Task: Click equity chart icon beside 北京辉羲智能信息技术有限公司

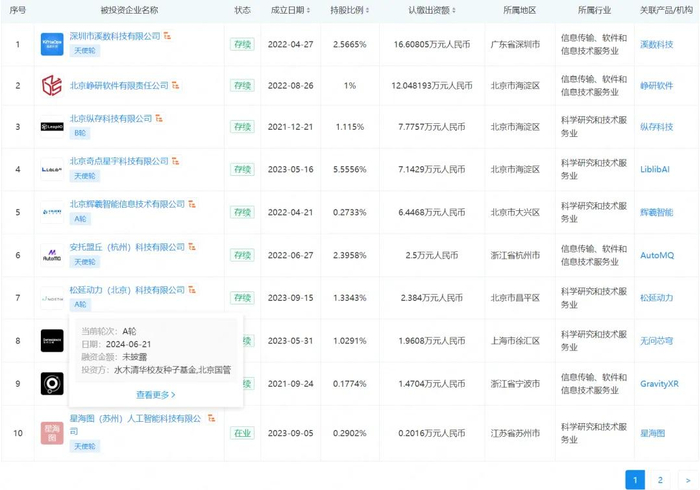Action: [192, 204]
